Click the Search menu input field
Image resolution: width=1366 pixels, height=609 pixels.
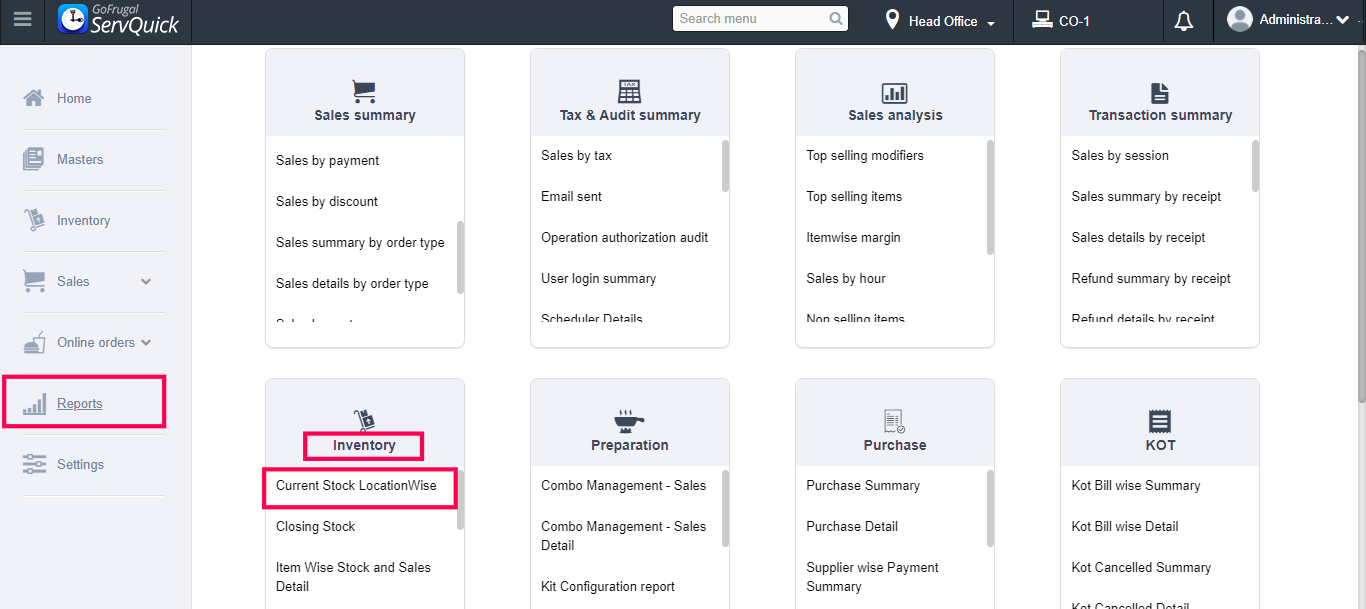(752, 19)
